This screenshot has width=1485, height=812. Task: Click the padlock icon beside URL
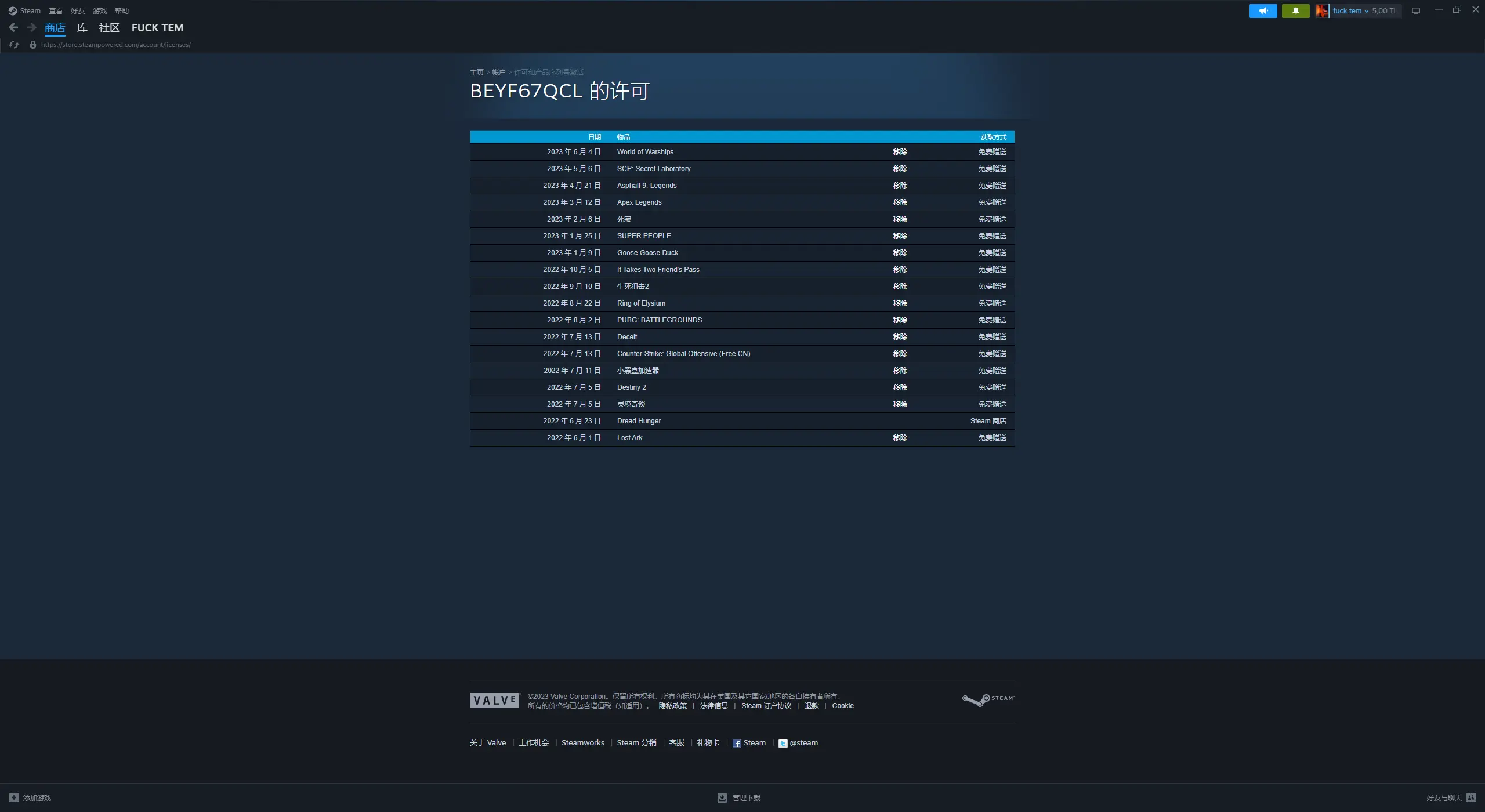tap(33, 45)
